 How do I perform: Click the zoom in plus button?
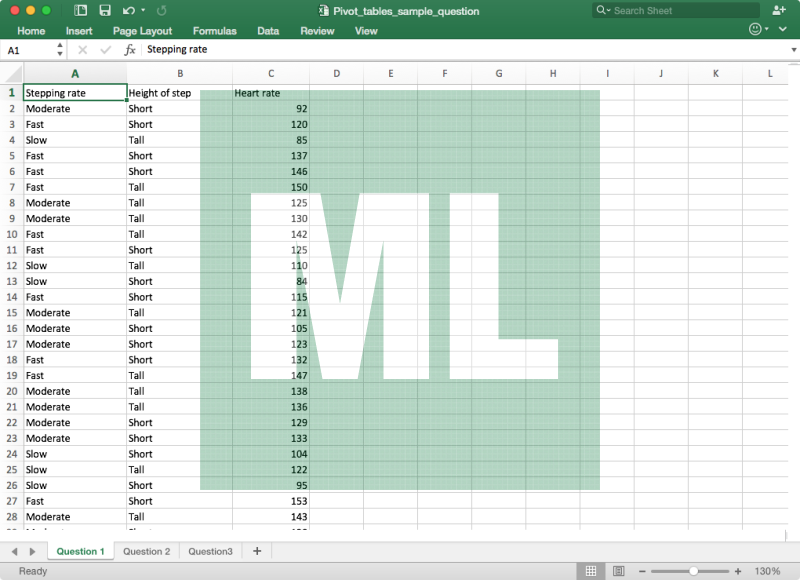click(x=738, y=571)
